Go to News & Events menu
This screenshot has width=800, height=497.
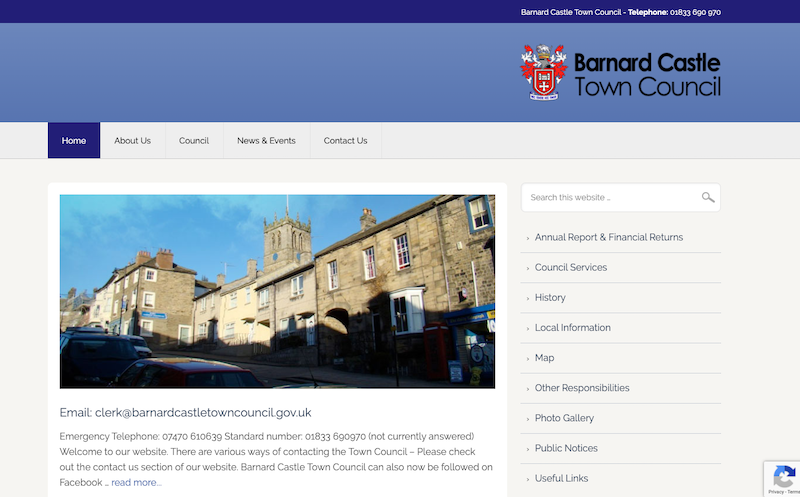tap(266, 141)
